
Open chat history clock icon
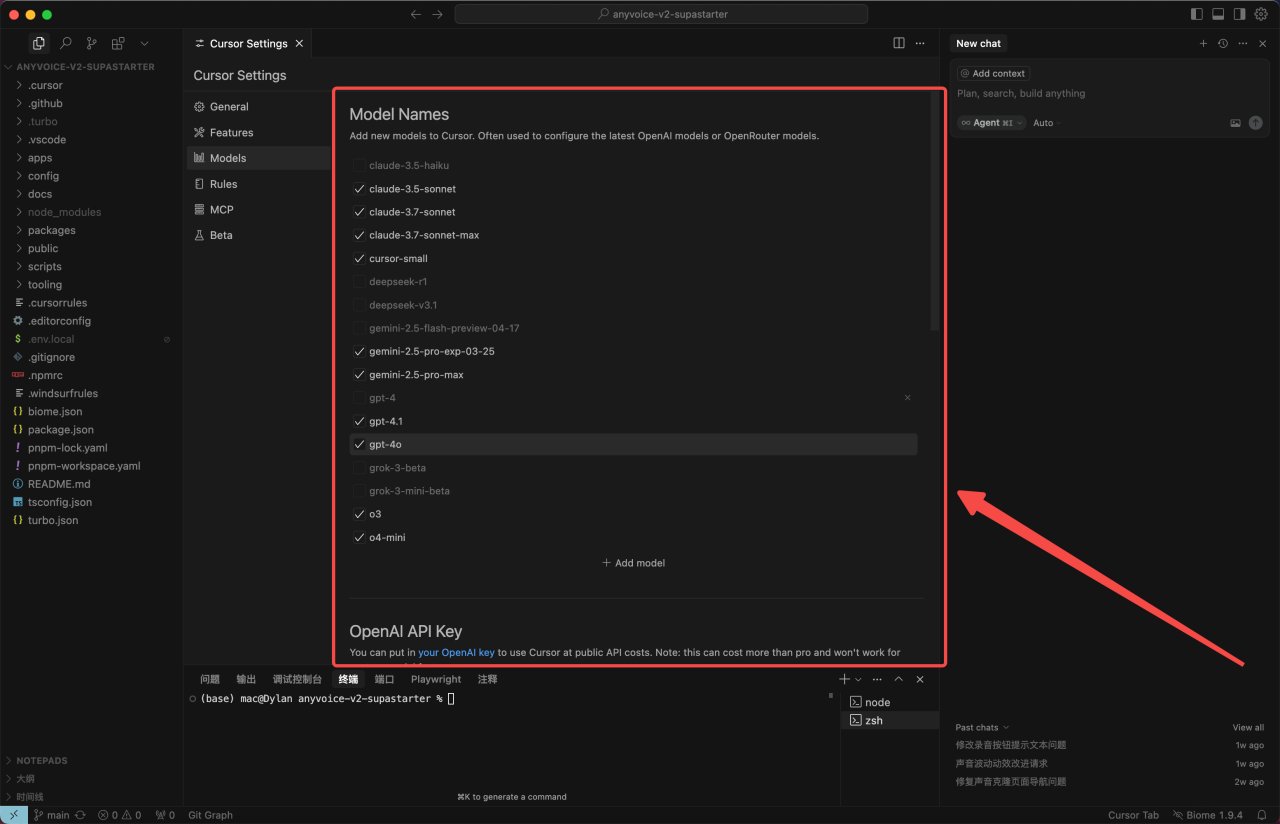pyautogui.click(x=1223, y=43)
